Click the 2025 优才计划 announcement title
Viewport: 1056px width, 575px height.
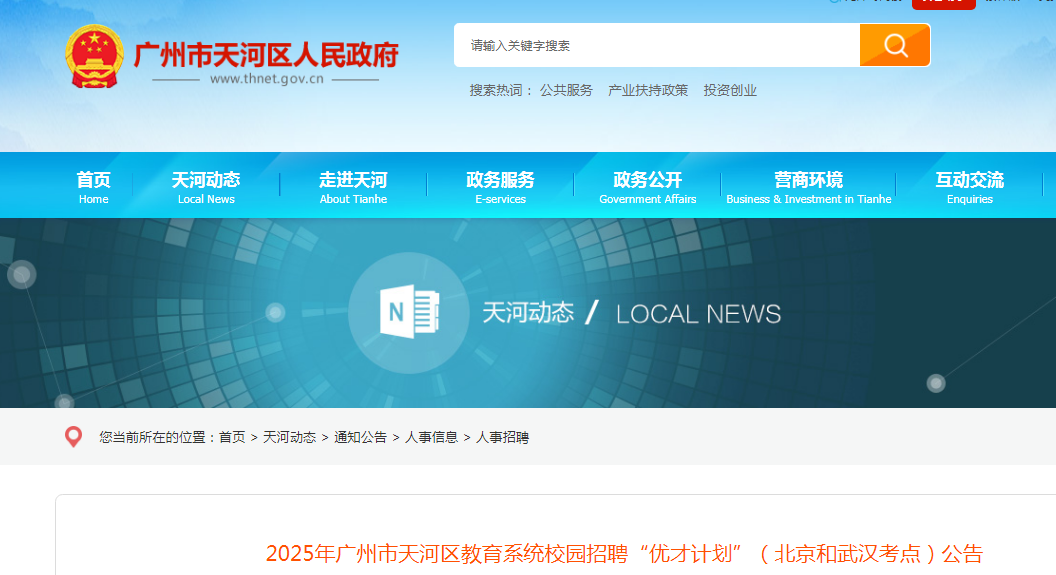pyautogui.click(x=624, y=553)
